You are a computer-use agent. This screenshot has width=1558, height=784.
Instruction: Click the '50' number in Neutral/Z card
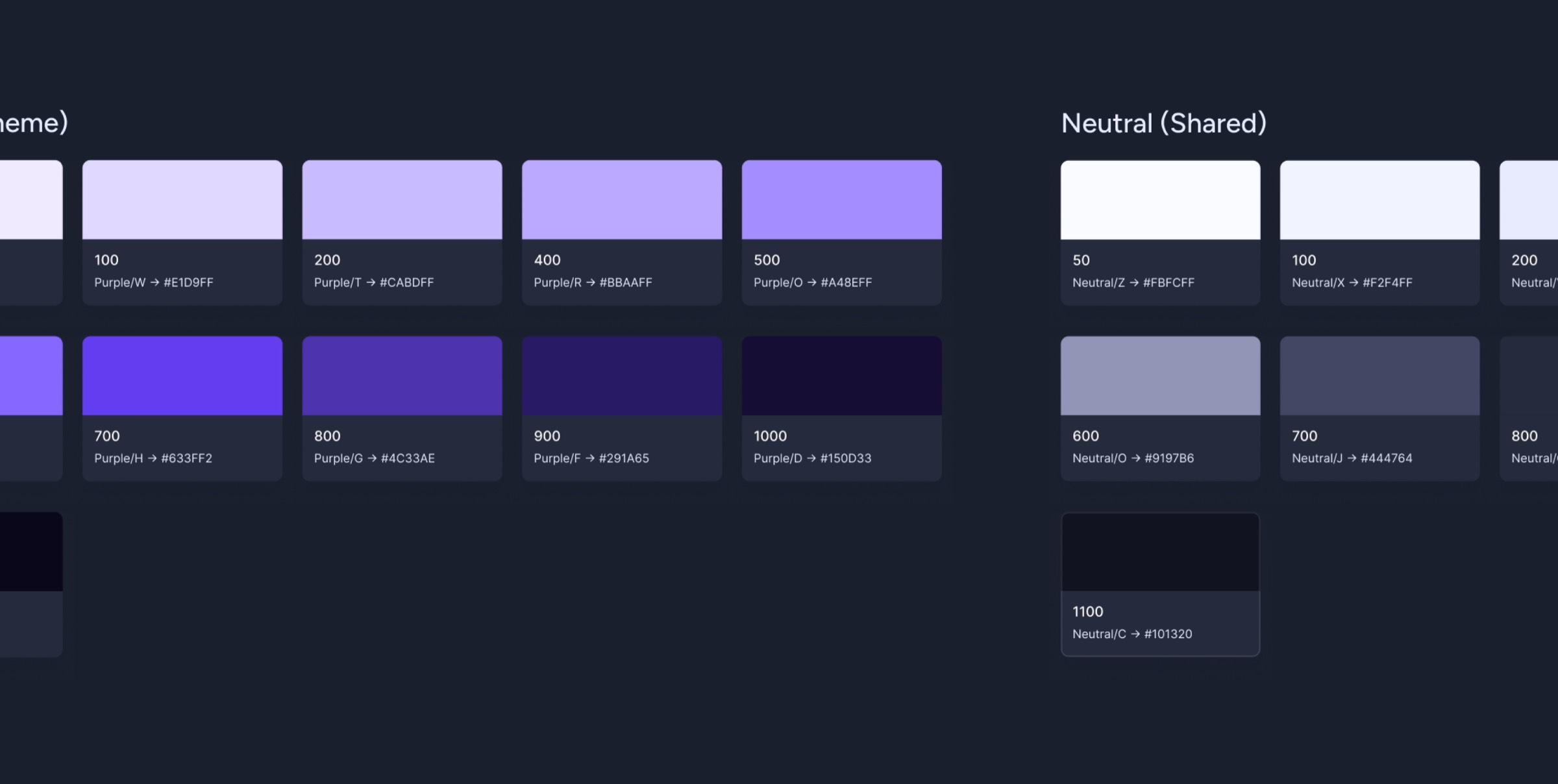point(1081,260)
